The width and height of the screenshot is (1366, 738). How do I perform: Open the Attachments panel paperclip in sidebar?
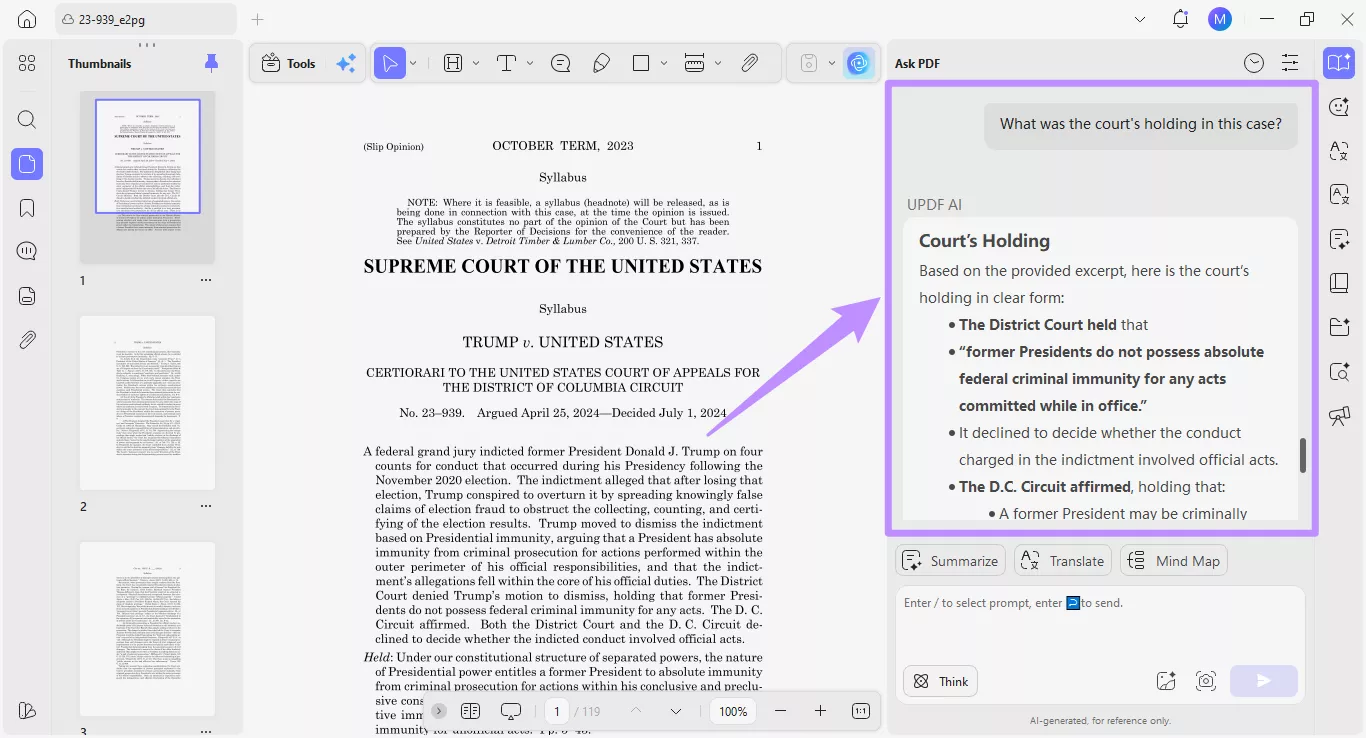point(27,339)
